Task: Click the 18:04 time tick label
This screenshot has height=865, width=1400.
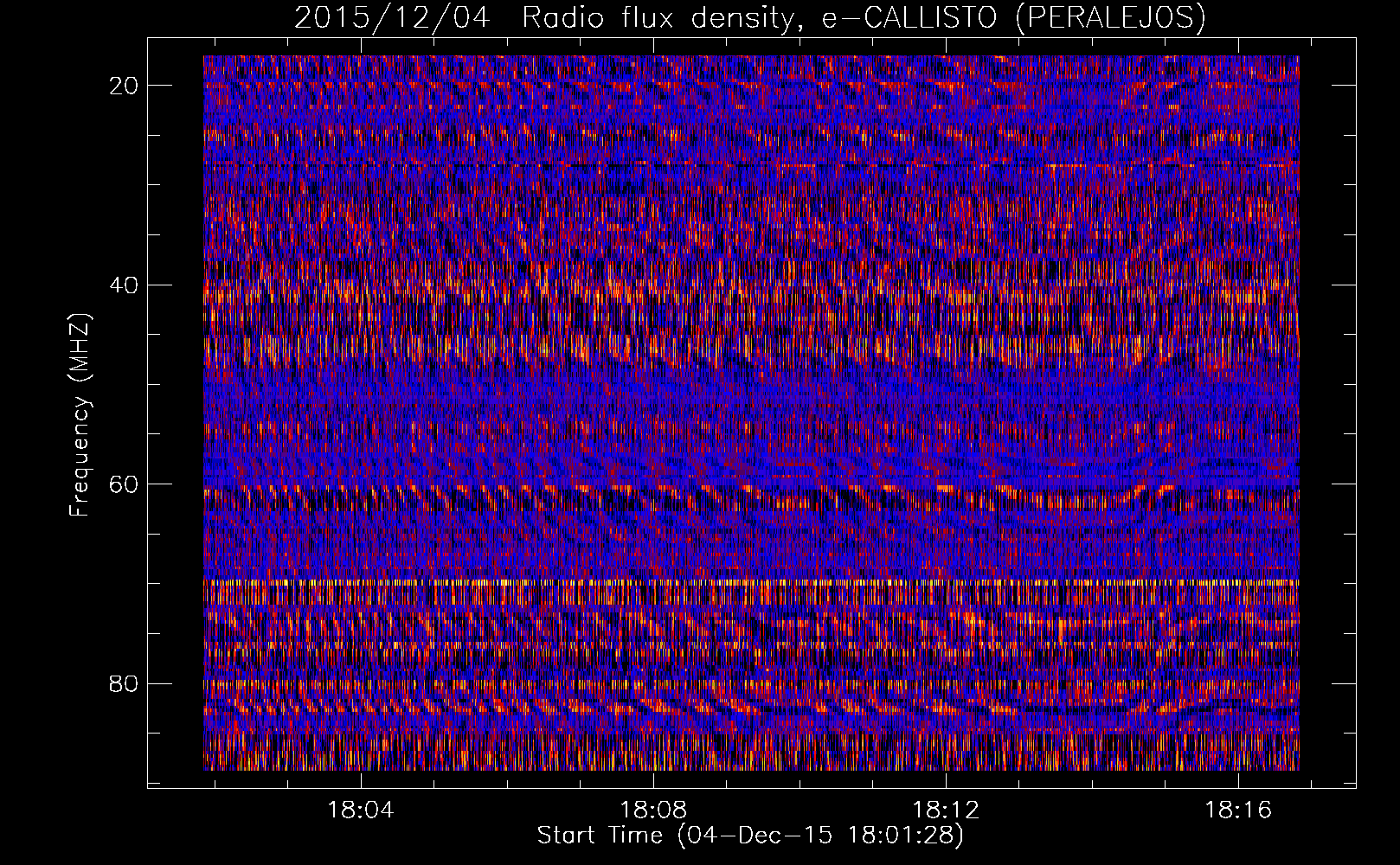Action: point(362,811)
